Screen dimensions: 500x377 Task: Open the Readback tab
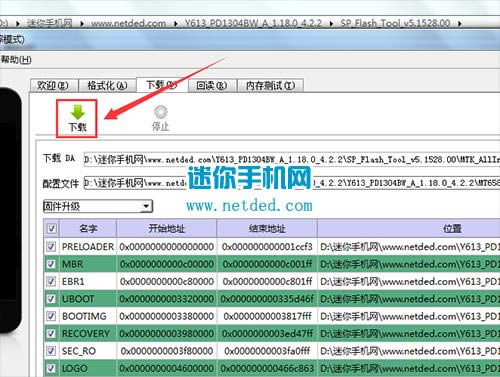[212, 86]
